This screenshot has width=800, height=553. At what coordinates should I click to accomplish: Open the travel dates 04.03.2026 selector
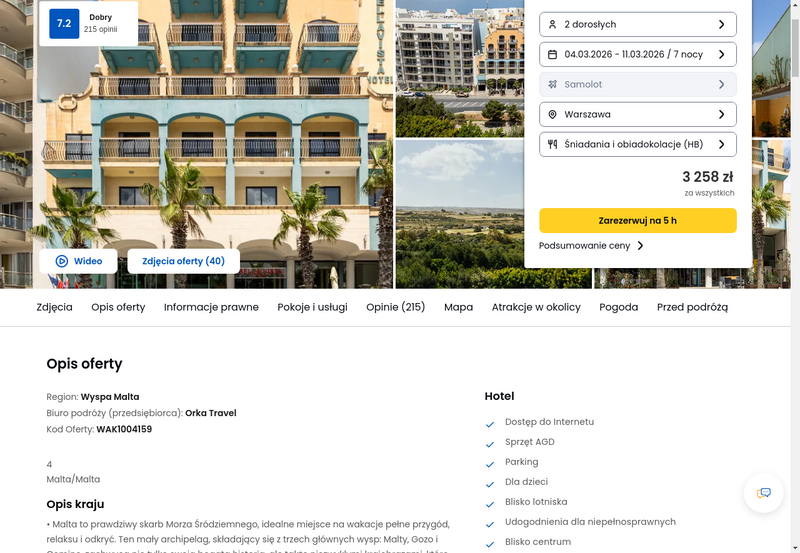pyautogui.click(x=638, y=55)
